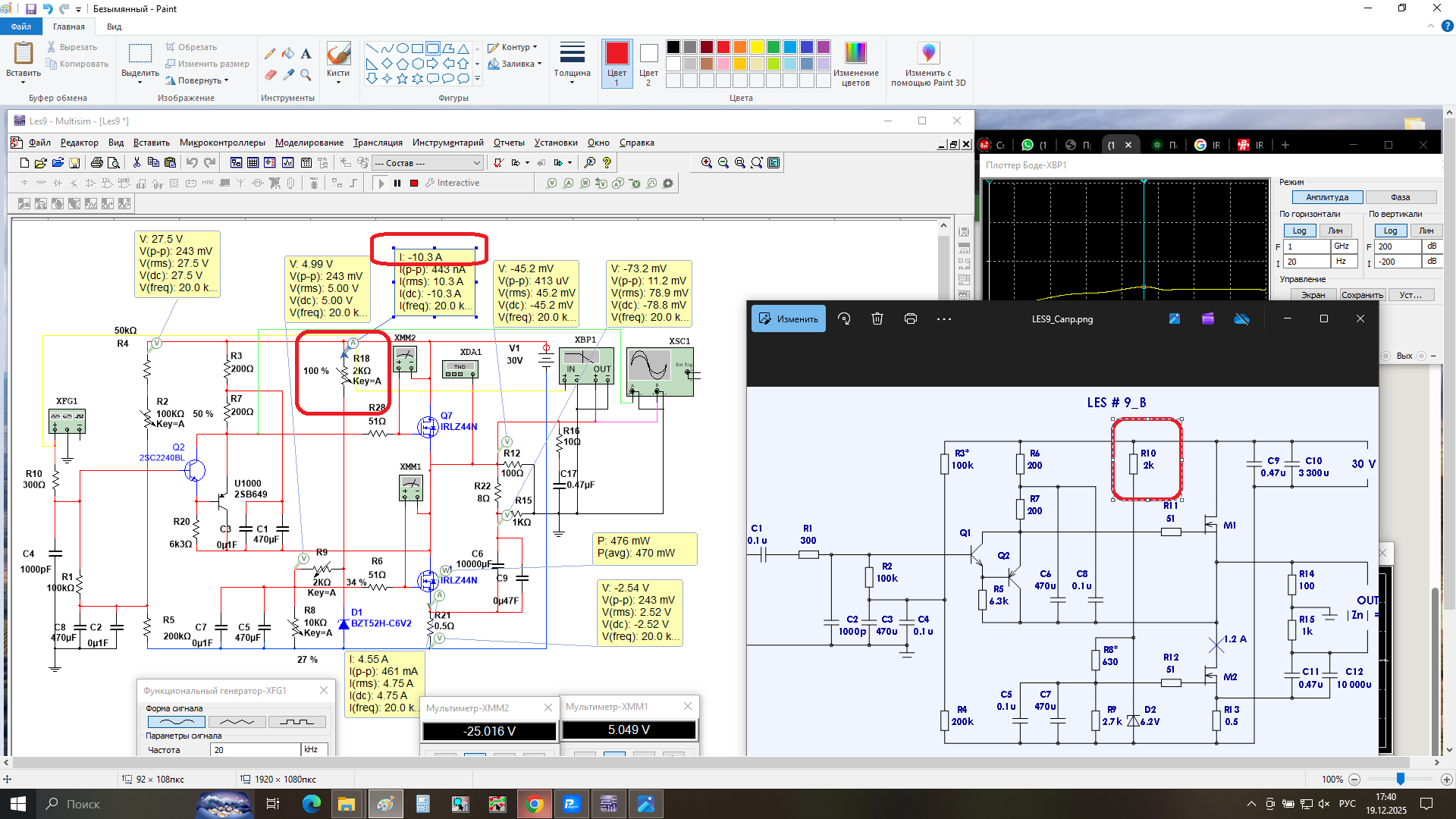1456x819 pixels.
Task: Open the Кисти brushes dropdown
Action: (x=338, y=62)
